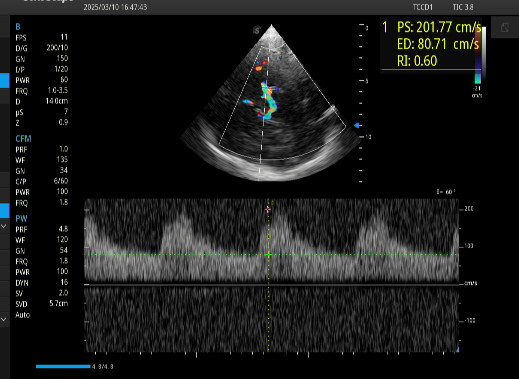Click the µS 7 parameter
This screenshot has height=379, width=519.
tap(42, 112)
